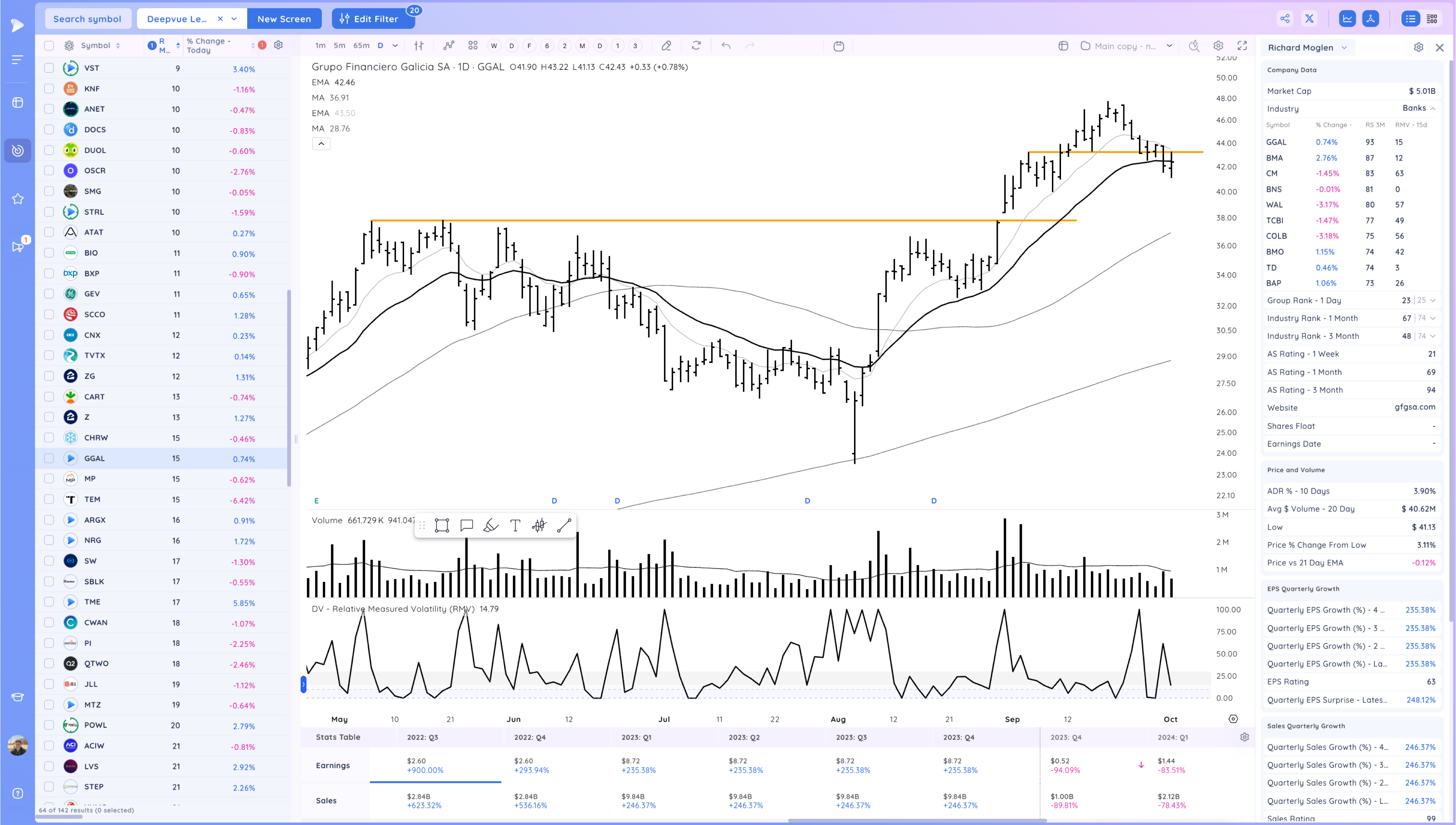Open the indicators icon in chart toolbar
1456x825 pixels.
click(x=448, y=46)
